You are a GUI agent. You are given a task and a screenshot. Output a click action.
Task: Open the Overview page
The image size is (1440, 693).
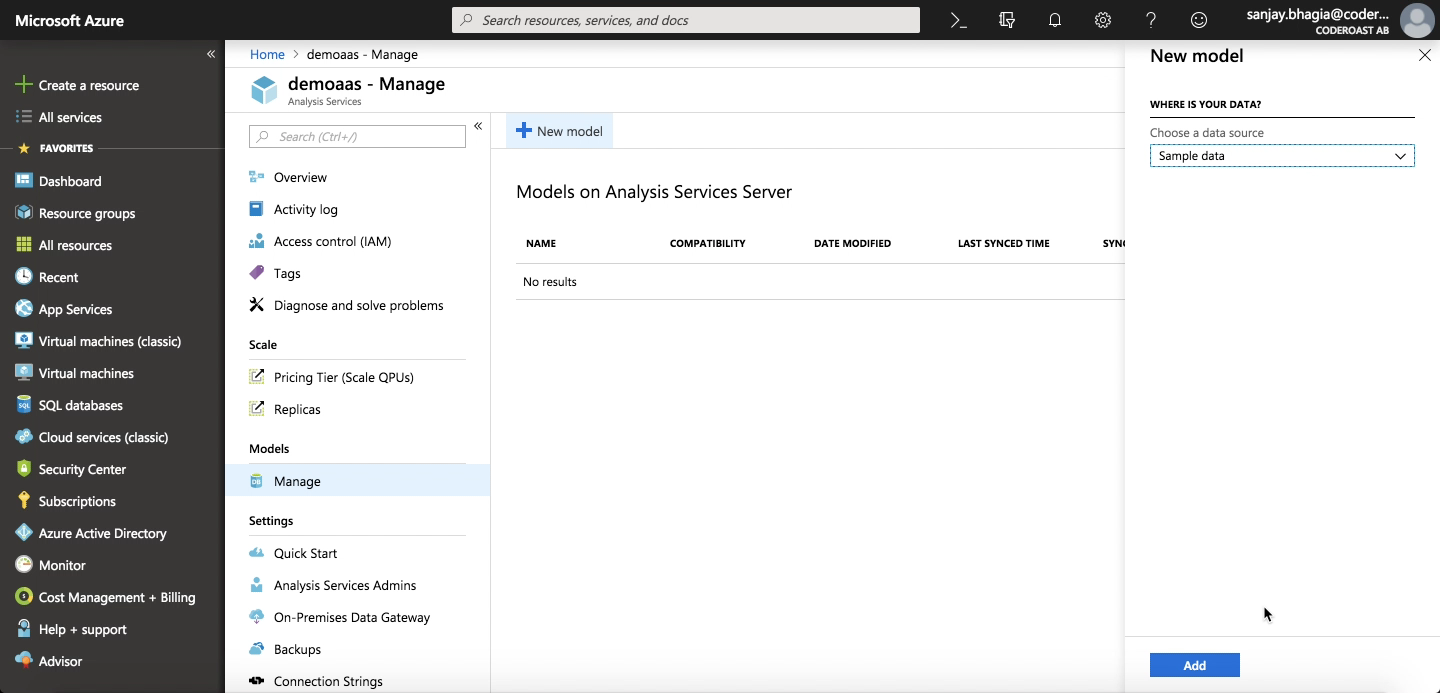[x=300, y=177]
